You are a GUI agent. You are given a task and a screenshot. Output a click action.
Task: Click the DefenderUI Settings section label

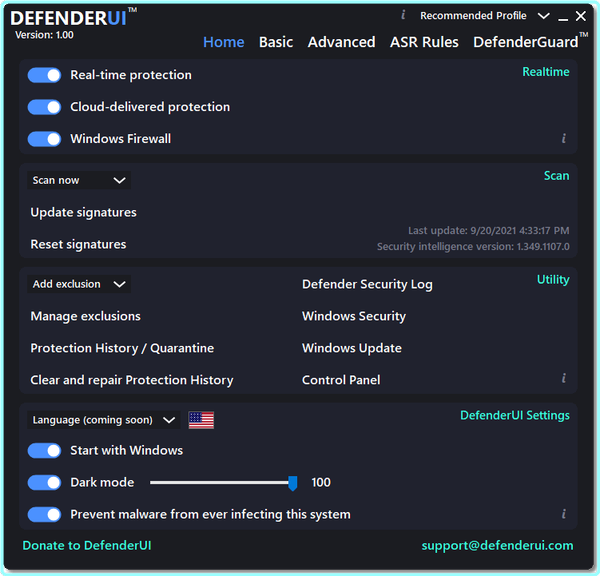pyautogui.click(x=515, y=415)
